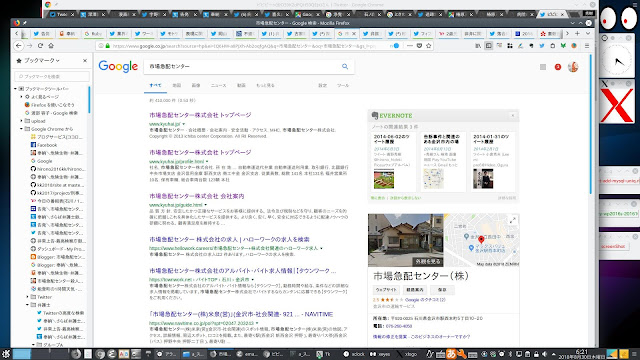The image size is (640, 360).
Task: Reload the page in Firefox
Action: (x=40, y=46)
